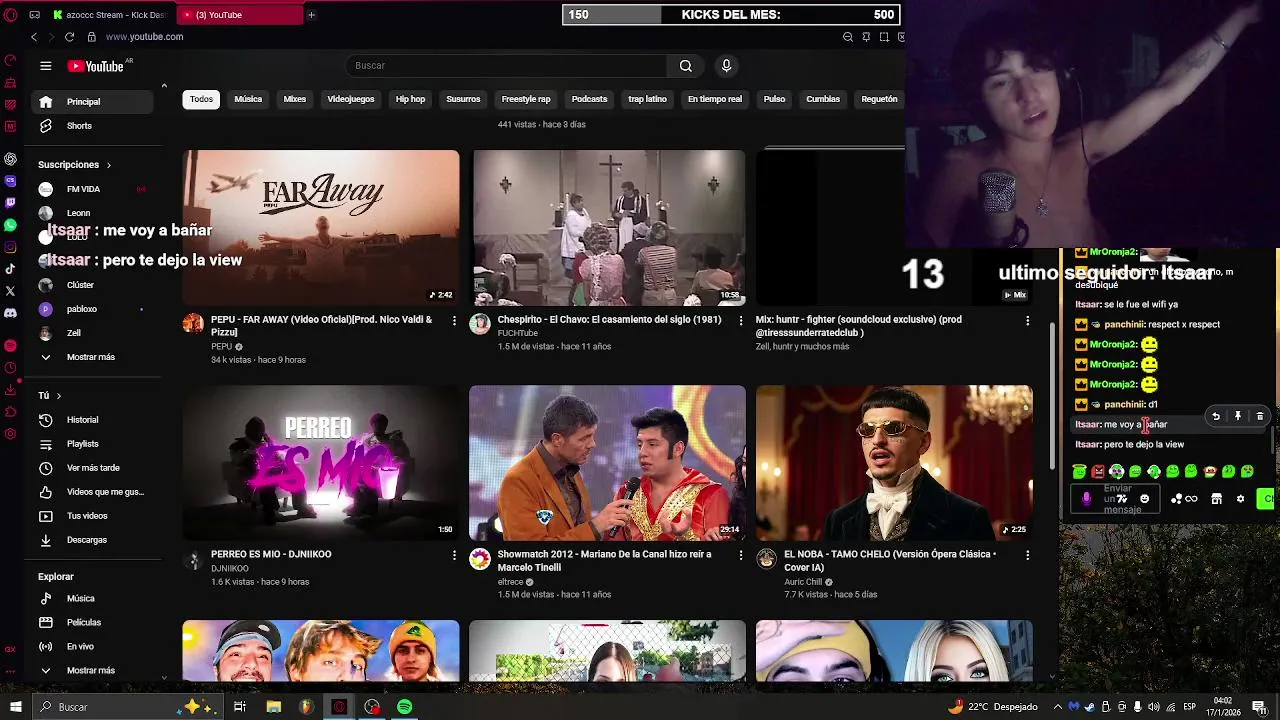This screenshot has width=1280, height=720.
Task: Open the emoji picker in chat
Action: tap(1145, 499)
